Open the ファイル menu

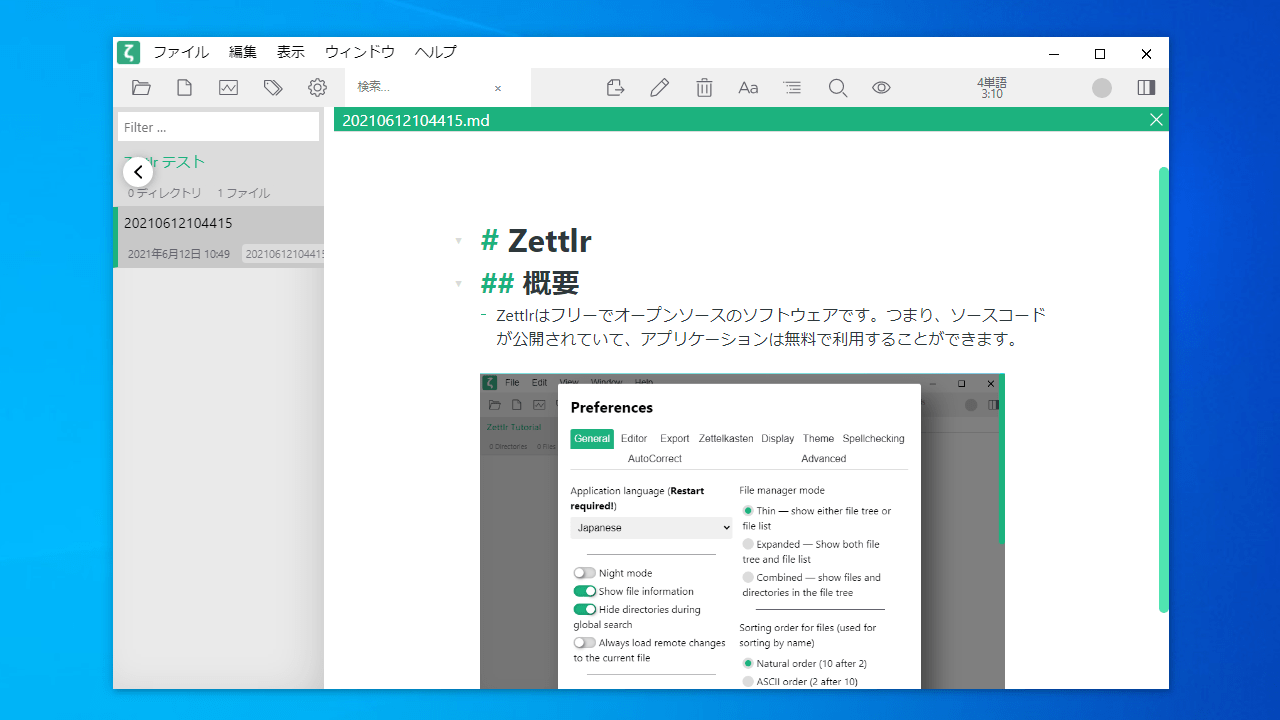[181, 52]
